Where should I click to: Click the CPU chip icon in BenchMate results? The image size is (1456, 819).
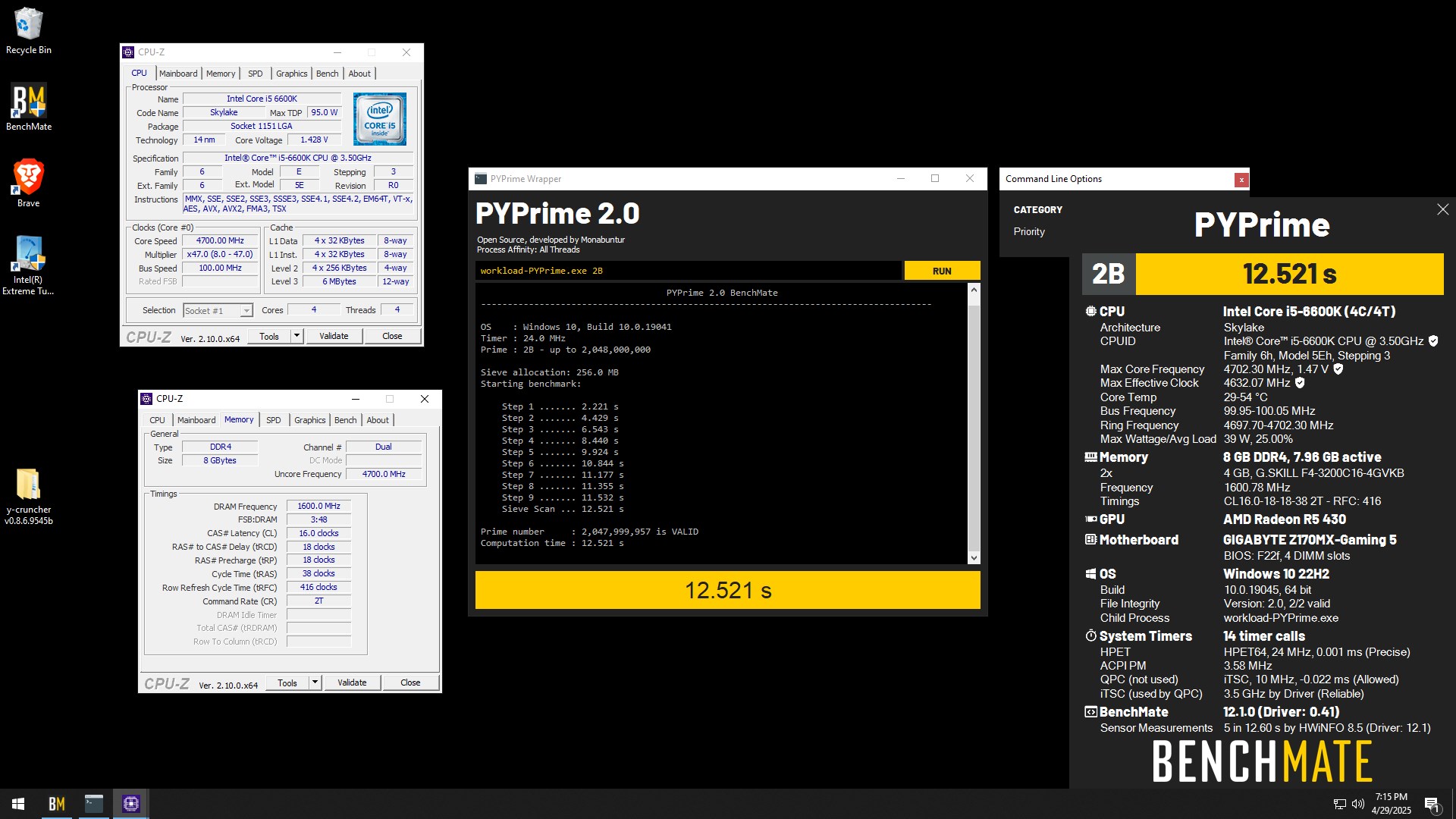point(1090,311)
